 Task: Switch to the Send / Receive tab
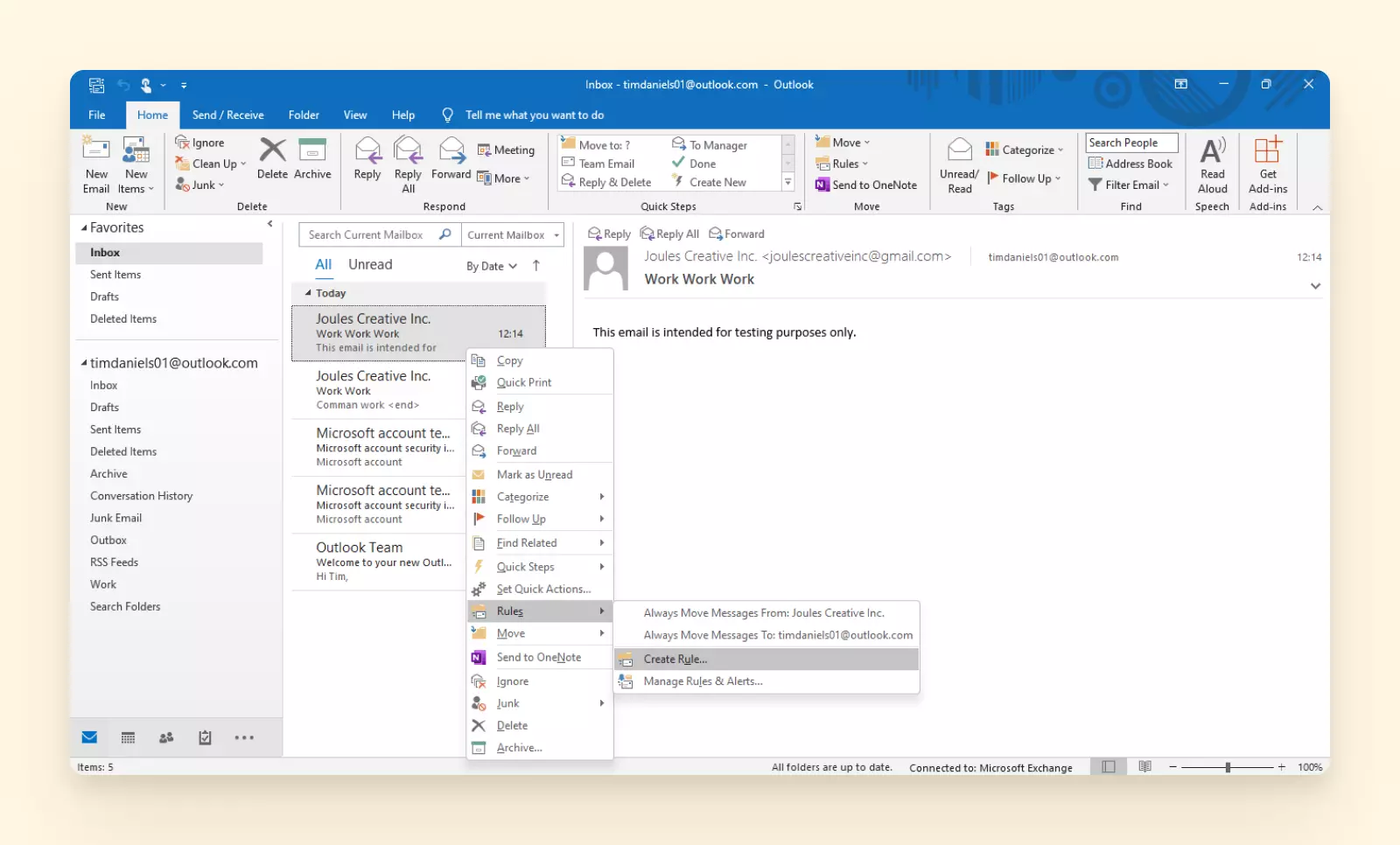[227, 115]
